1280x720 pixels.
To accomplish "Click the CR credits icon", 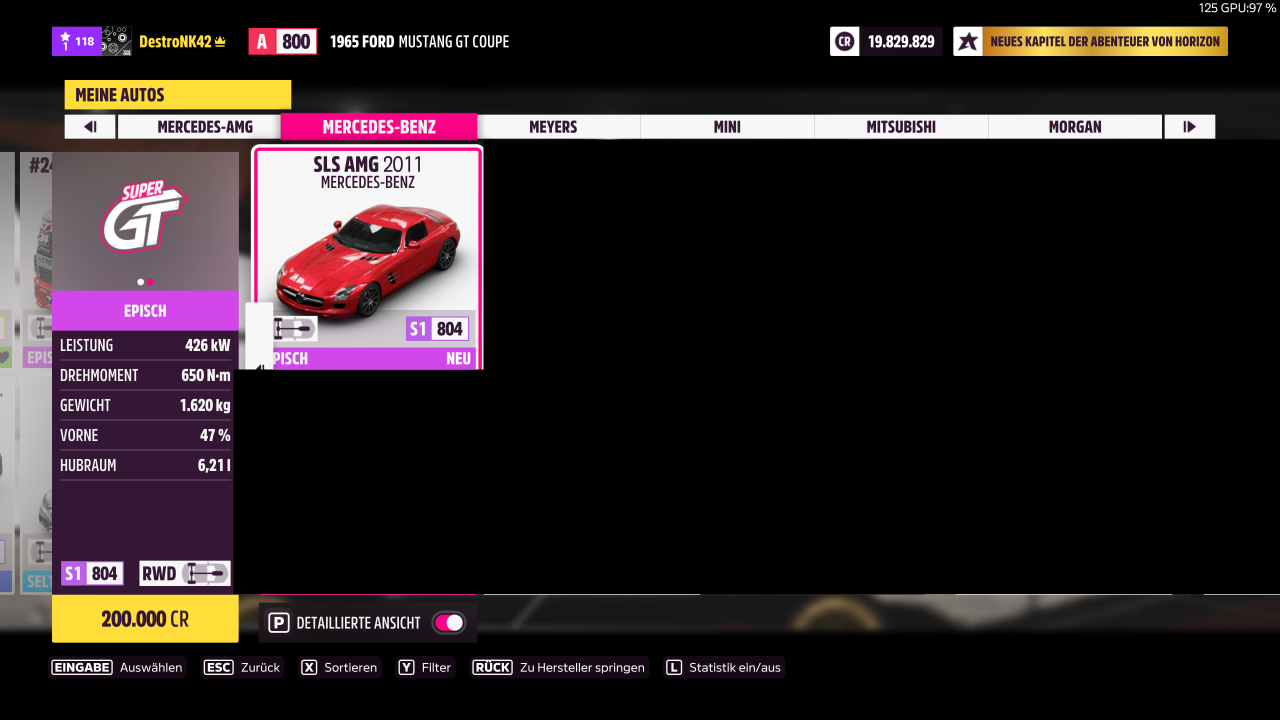I will click(845, 42).
